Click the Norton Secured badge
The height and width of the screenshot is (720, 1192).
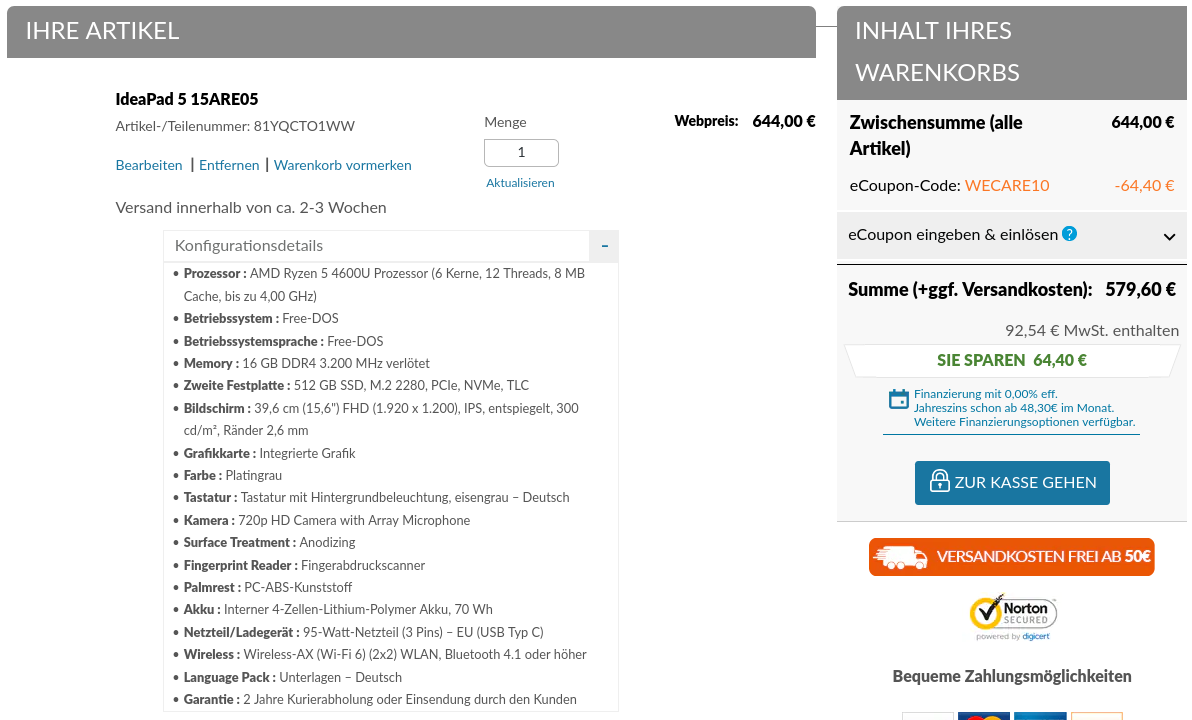click(1013, 617)
